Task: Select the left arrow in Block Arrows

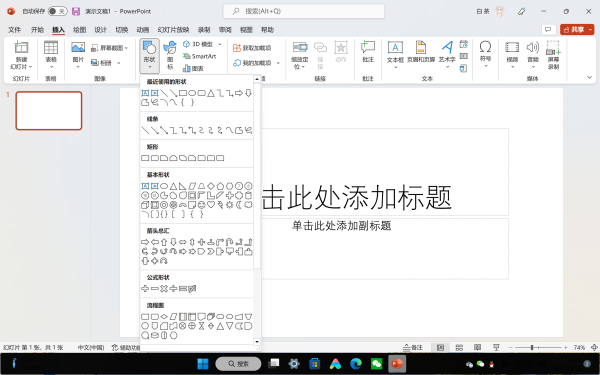Action: pyautogui.click(x=155, y=242)
